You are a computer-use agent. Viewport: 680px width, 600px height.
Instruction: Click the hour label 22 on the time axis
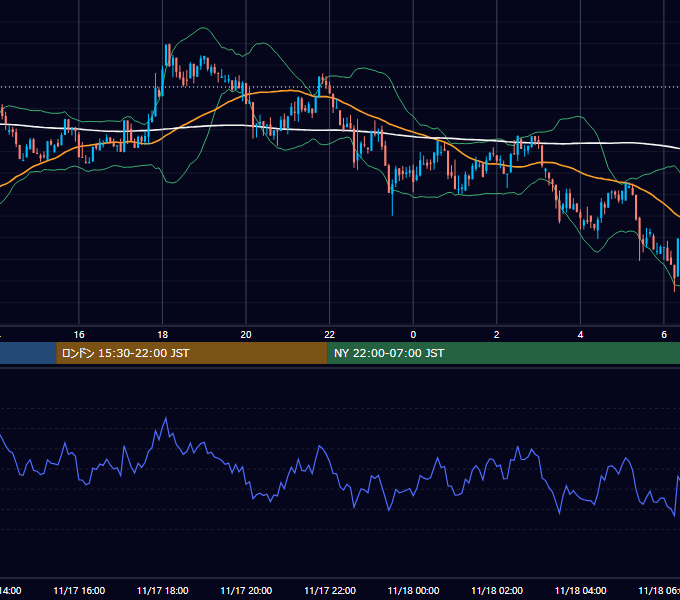330,335
